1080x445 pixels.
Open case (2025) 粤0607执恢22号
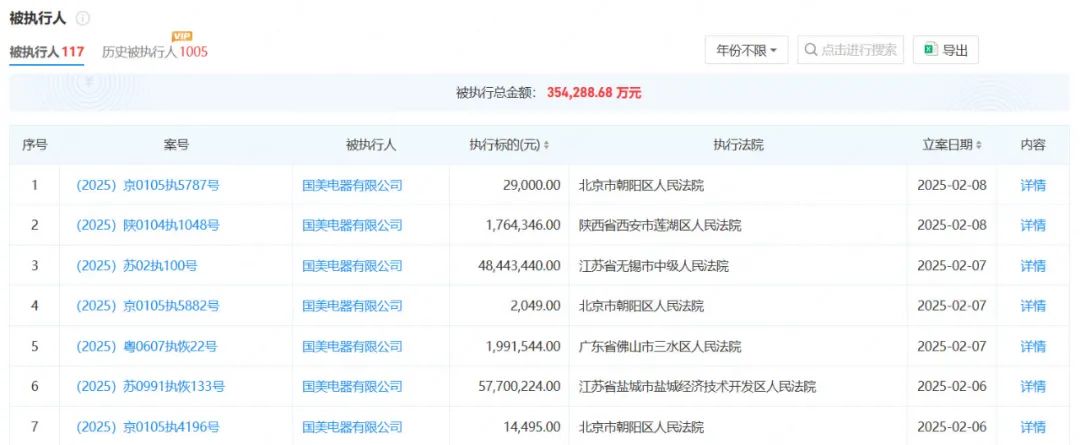147,347
